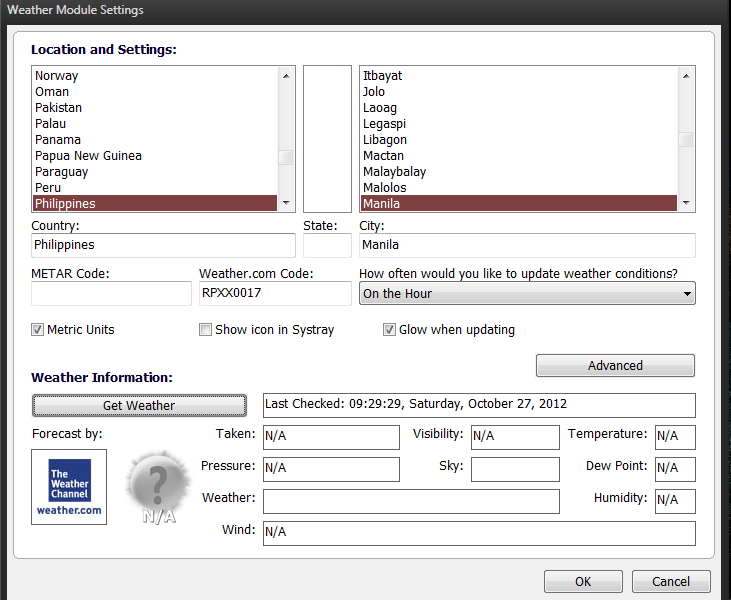
Task: Enable Show icon in Systray
Action: (206, 330)
